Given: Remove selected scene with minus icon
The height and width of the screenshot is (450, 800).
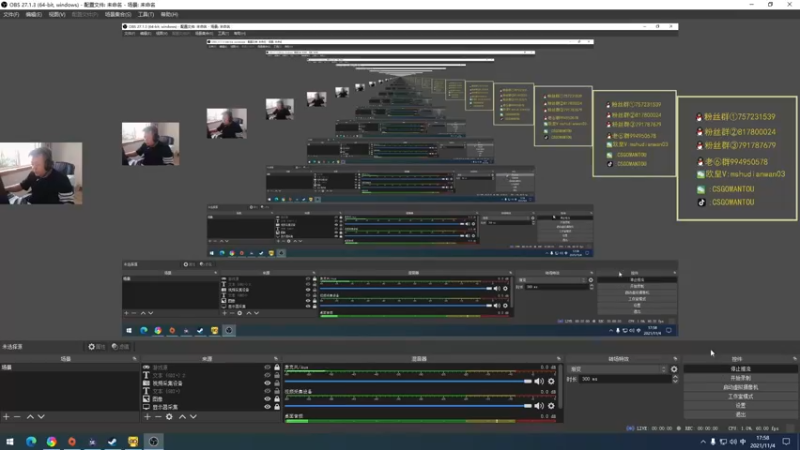Looking at the screenshot, I should tap(17, 417).
